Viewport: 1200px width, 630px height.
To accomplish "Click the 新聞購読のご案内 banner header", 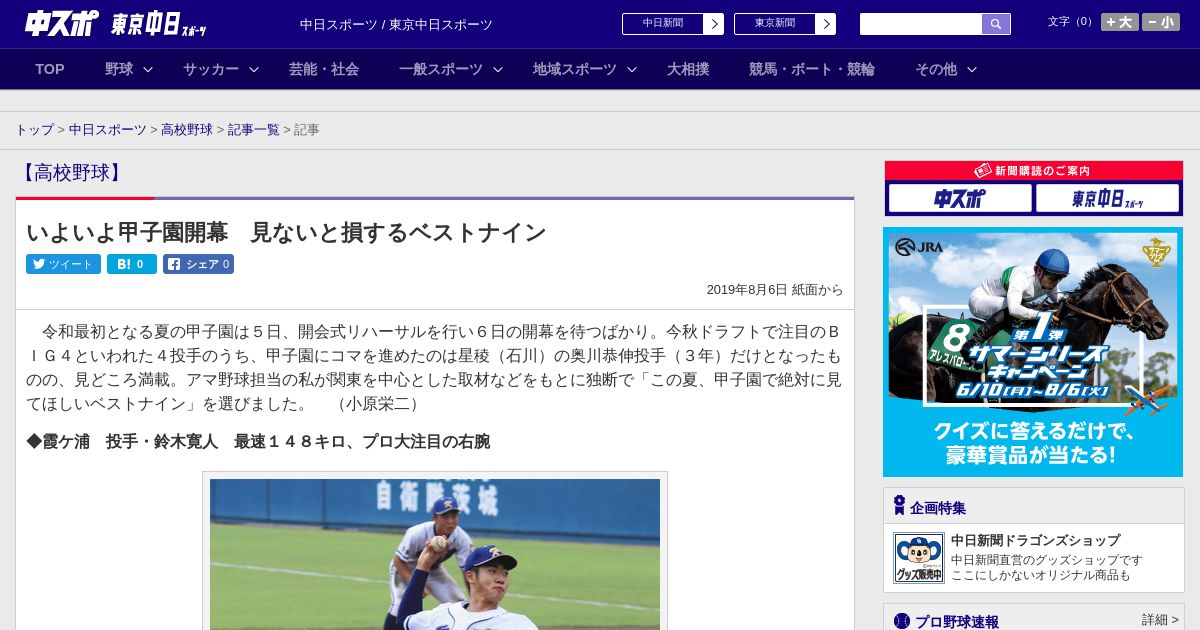I will point(1033,171).
